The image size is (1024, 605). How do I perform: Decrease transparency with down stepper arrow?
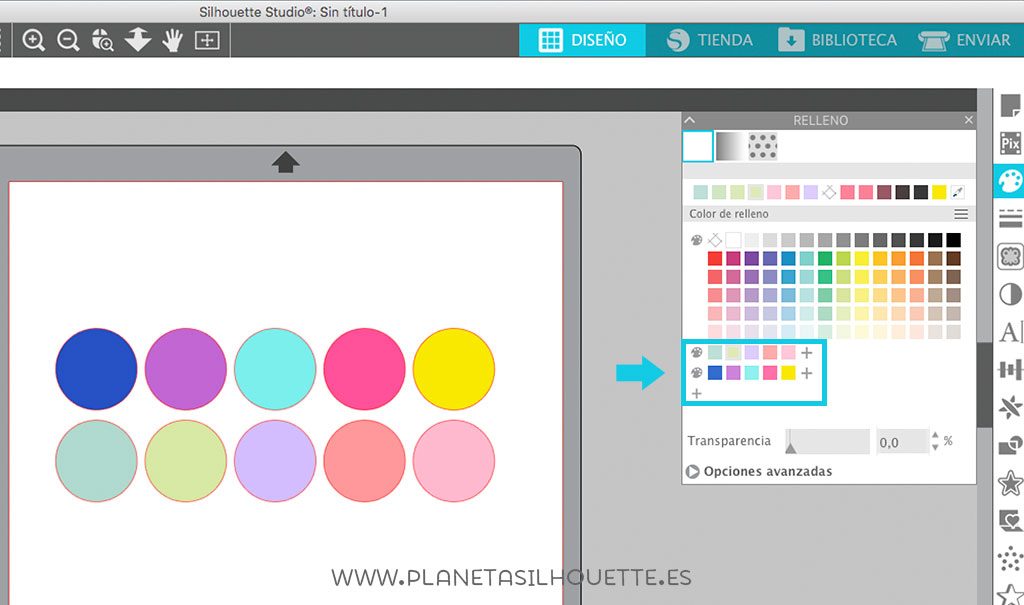935,448
